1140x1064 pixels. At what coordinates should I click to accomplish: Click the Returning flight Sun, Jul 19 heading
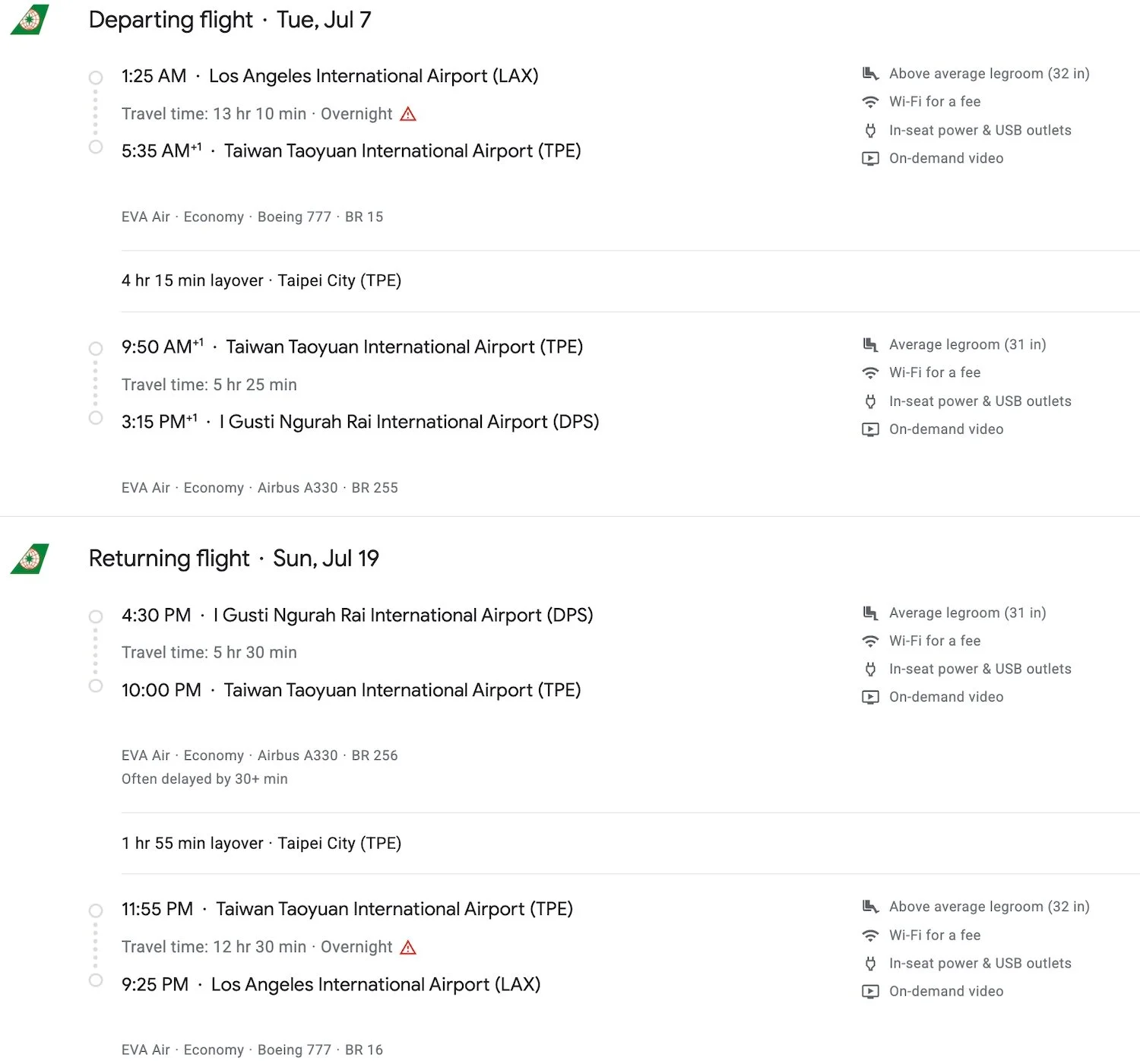[x=234, y=559]
